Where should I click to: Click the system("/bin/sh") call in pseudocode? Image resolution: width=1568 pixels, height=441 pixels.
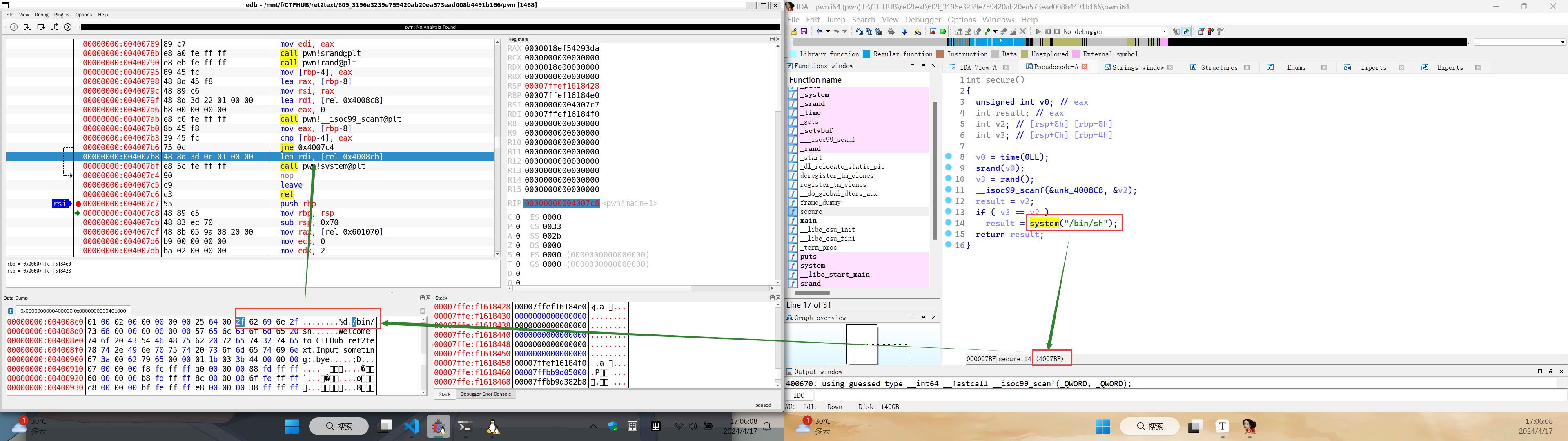pyautogui.click(x=1074, y=223)
